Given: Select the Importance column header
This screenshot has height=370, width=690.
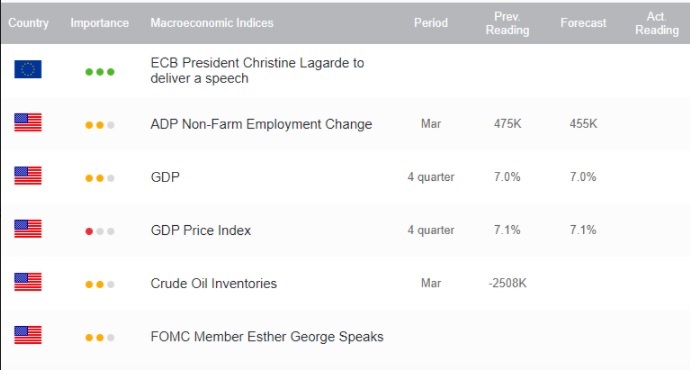Looking at the screenshot, I should point(99,23).
